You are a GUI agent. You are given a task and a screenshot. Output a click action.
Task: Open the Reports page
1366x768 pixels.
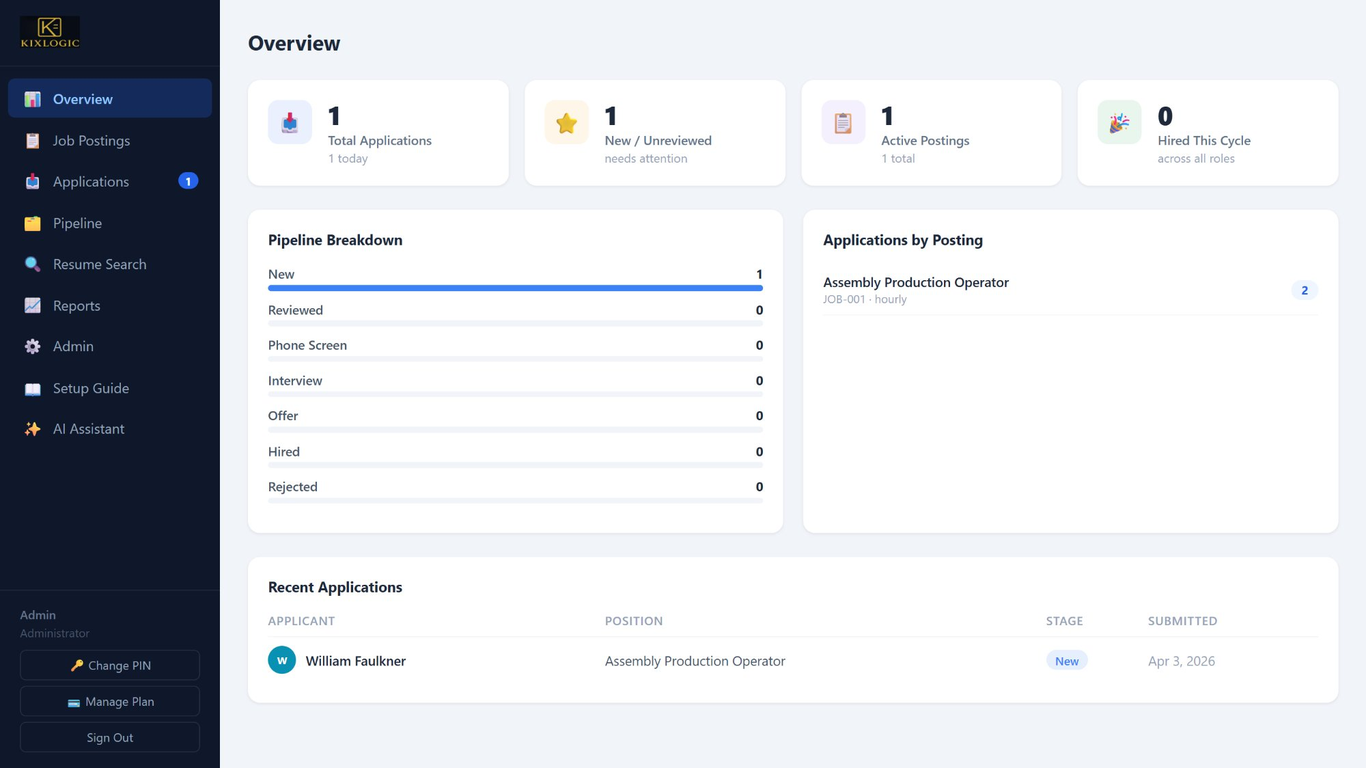tap(110, 305)
